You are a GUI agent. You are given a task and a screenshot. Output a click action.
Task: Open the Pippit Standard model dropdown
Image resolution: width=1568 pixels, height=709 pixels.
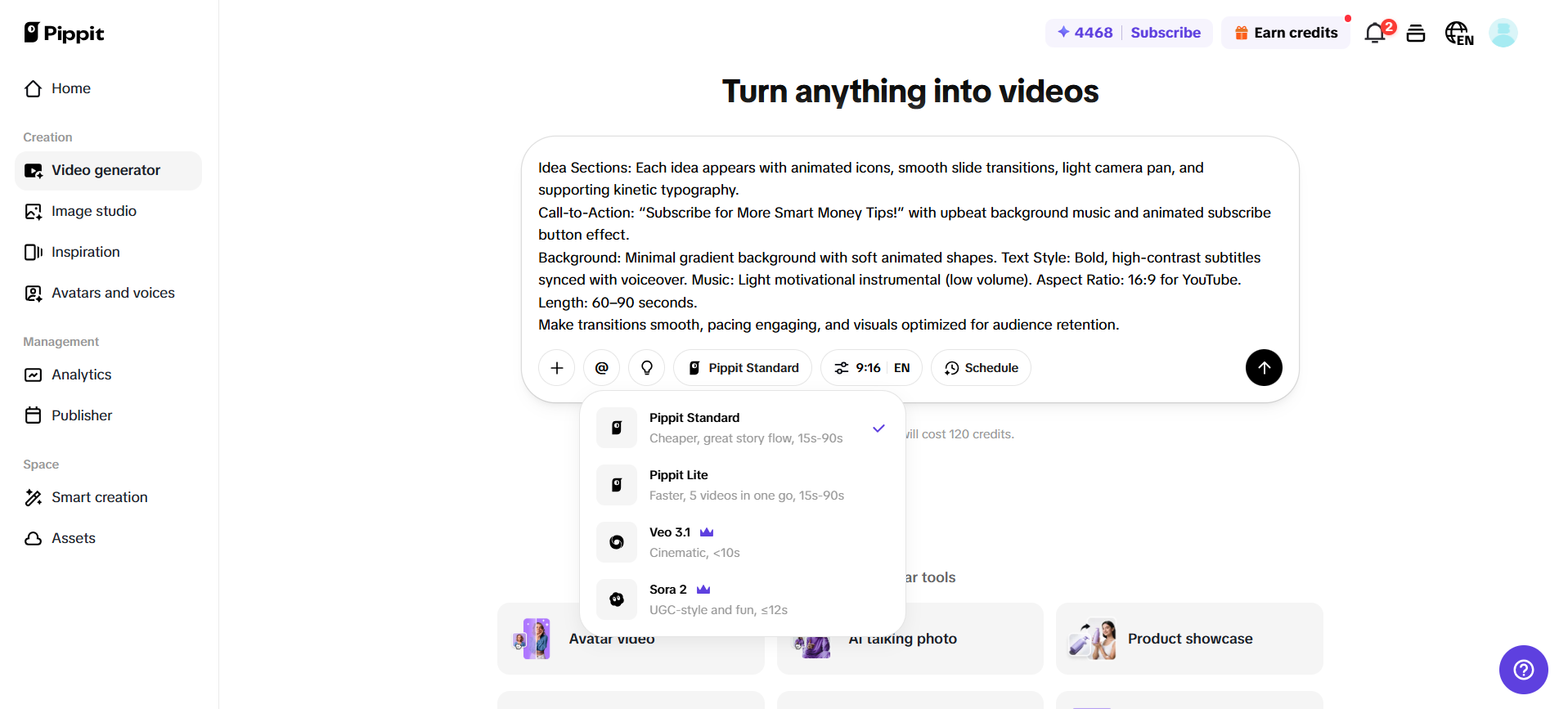point(743,368)
